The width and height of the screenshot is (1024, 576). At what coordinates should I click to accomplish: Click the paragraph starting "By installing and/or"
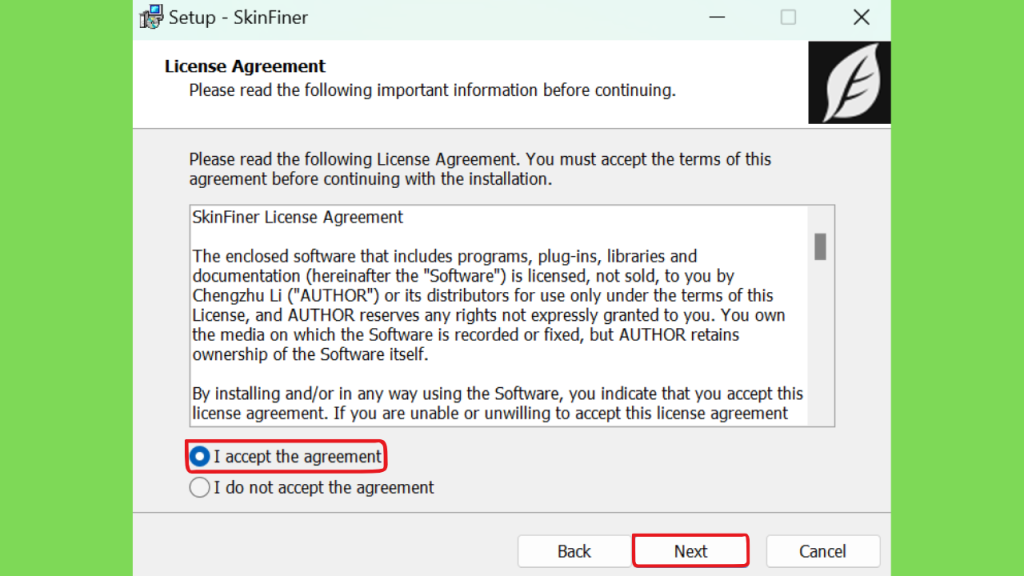point(498,404)
